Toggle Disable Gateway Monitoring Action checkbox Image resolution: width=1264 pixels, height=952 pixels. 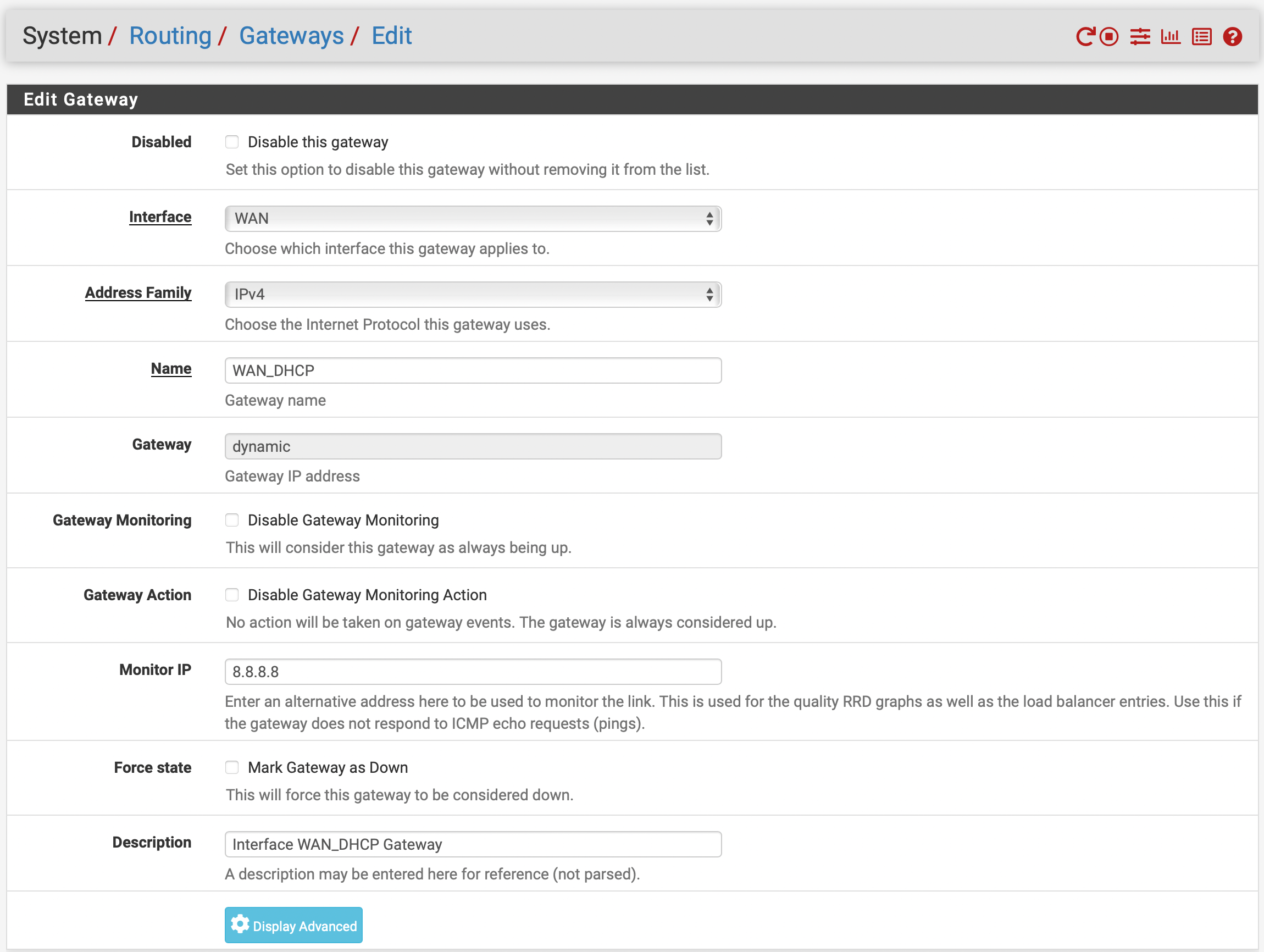(232, 595)
